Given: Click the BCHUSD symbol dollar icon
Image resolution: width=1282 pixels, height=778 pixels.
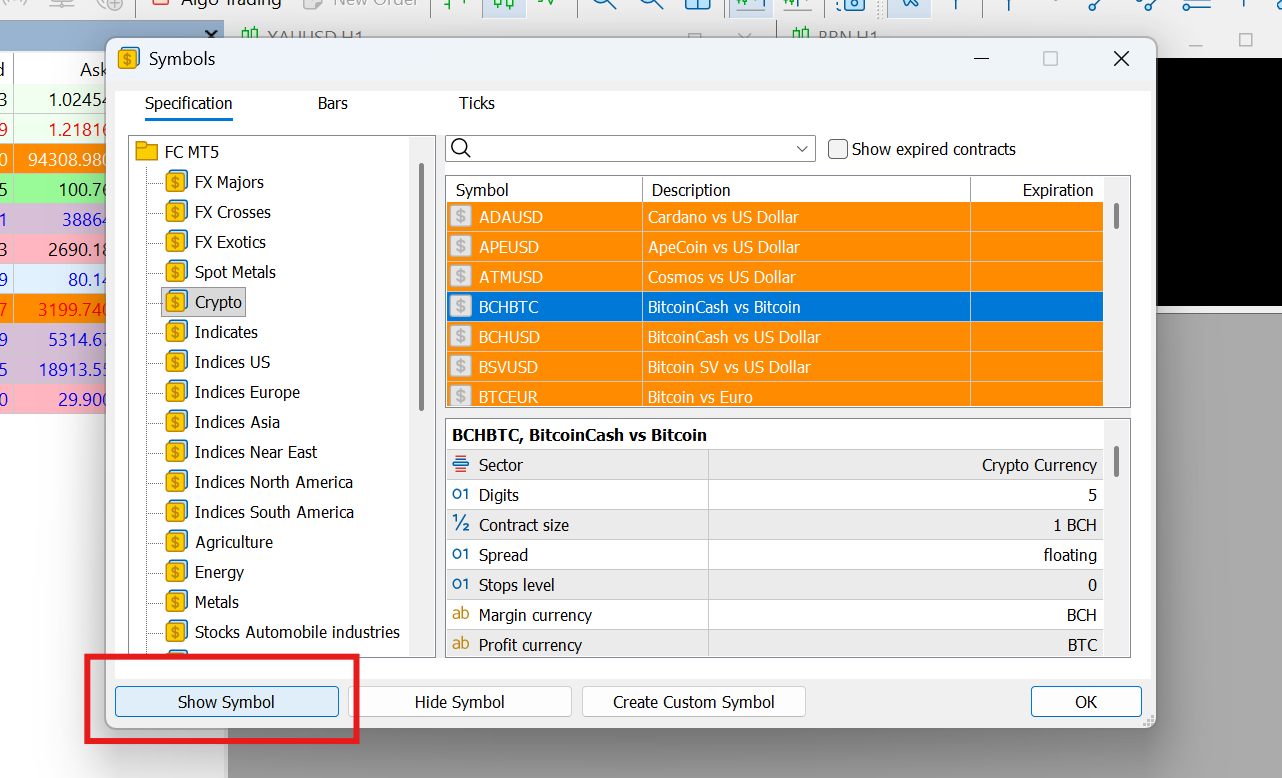Looking at the screenshot, I should click(461, 337).
